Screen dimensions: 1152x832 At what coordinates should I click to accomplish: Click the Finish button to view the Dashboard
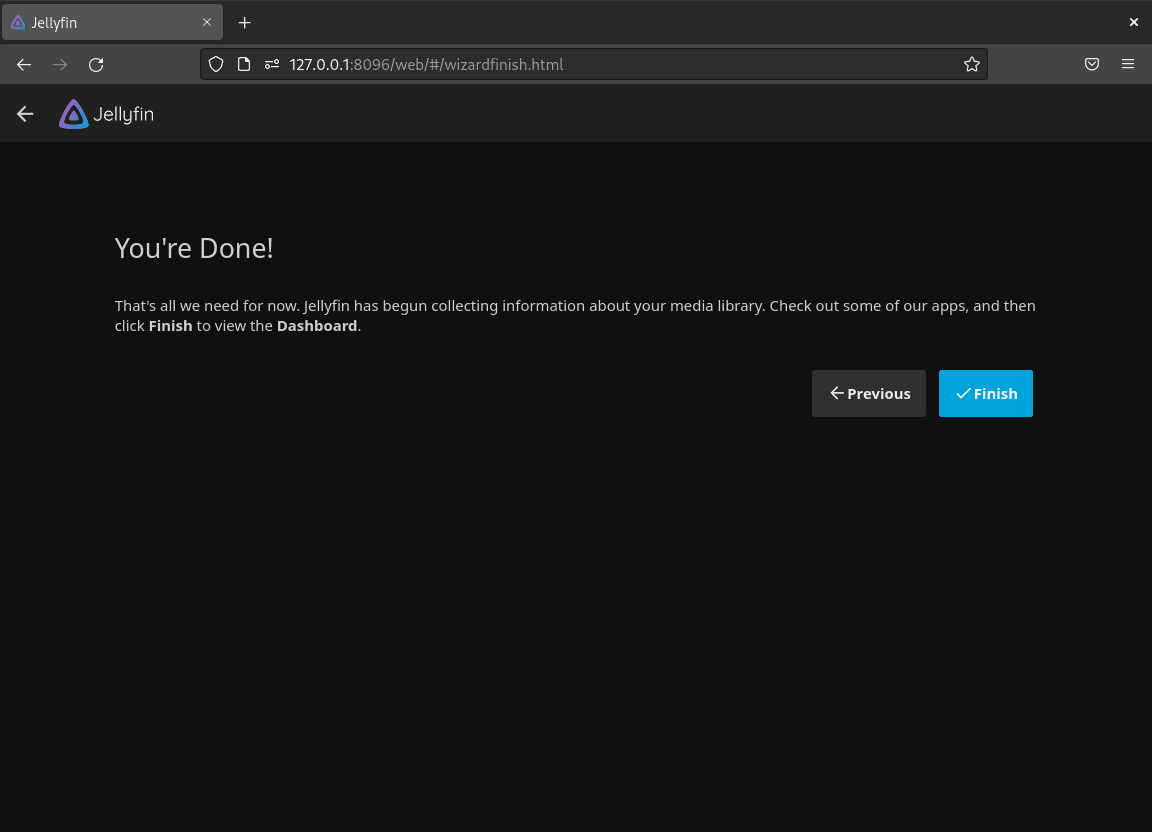click(x=986, y=393)
